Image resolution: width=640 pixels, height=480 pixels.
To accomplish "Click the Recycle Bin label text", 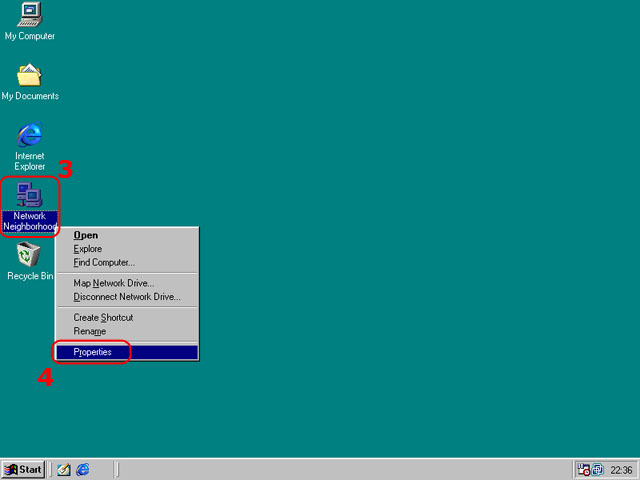I will coord(30,276).
